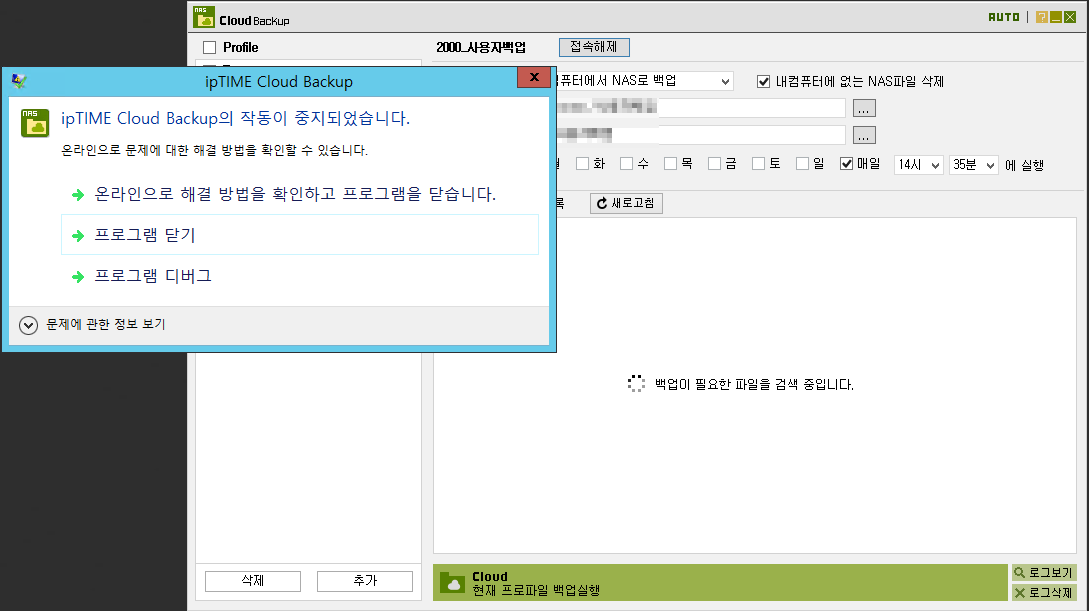Select 프로그램 닫기 option

click(300, 235)
